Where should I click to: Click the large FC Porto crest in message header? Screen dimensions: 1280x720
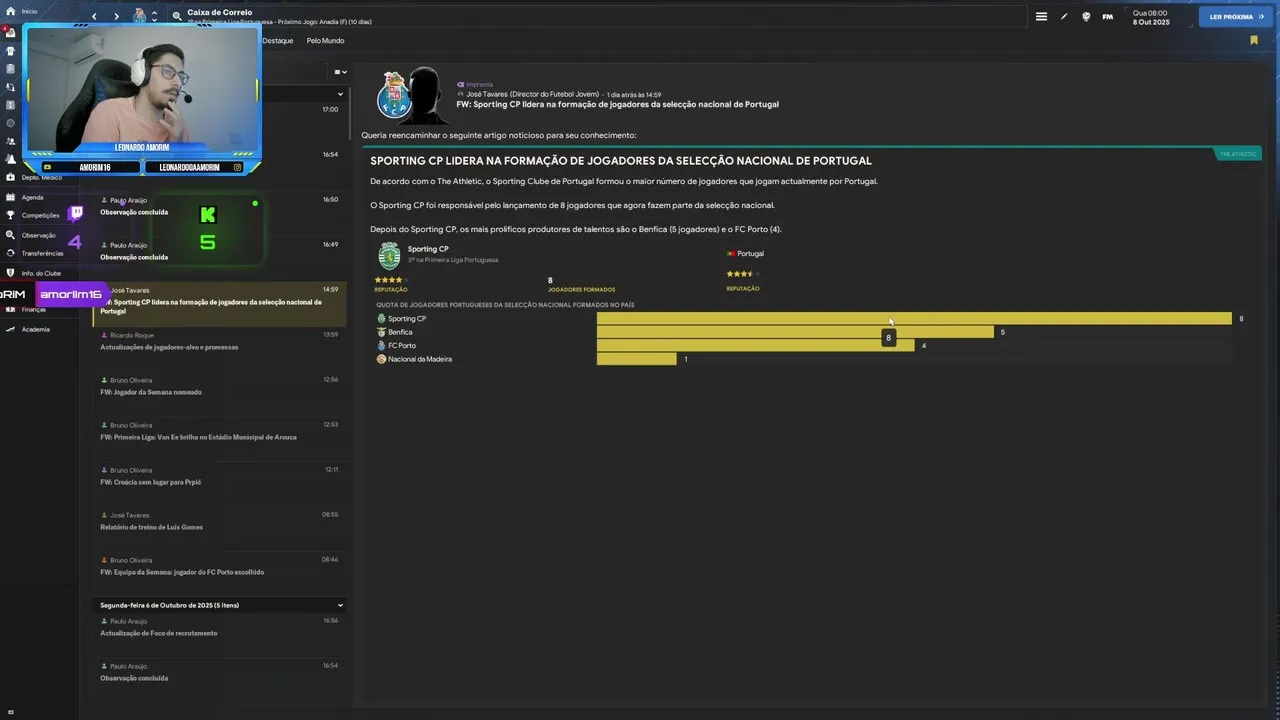tap(395, 95)
